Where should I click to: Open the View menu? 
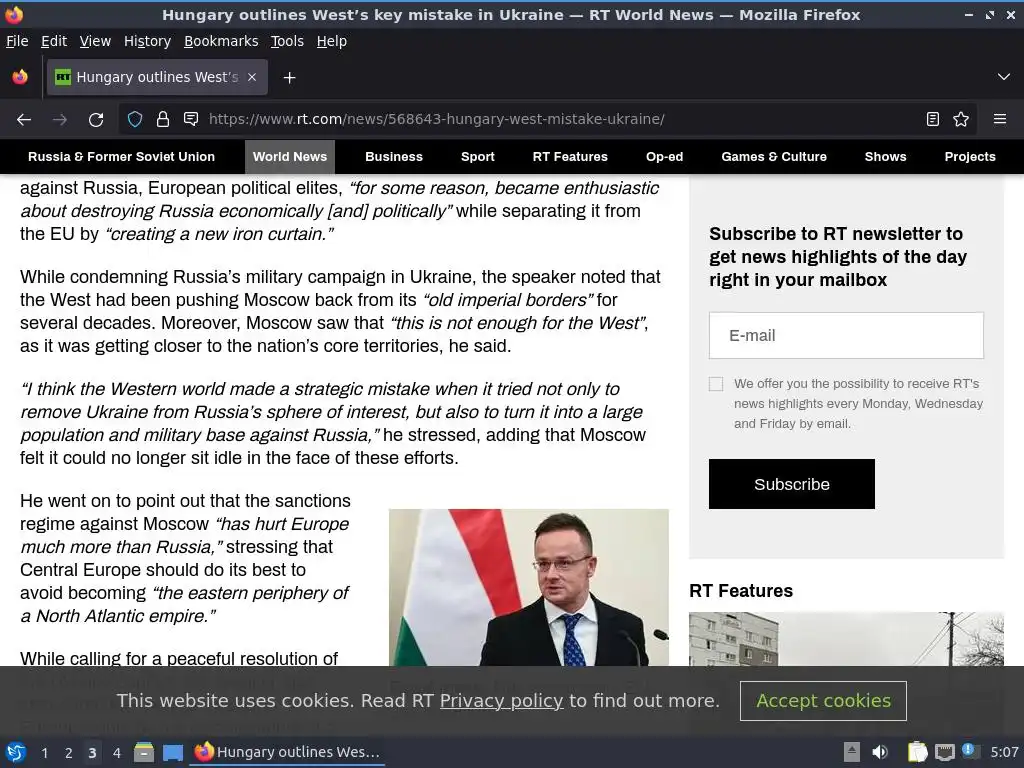[x=95, y=41]
